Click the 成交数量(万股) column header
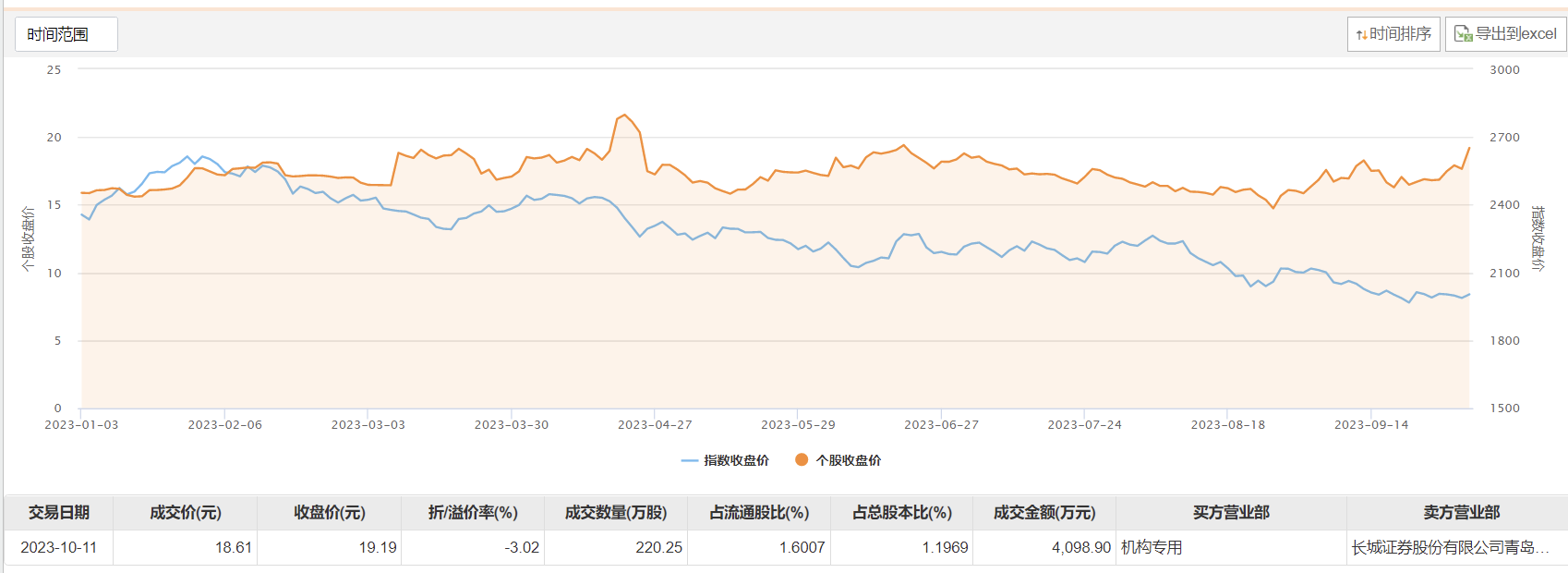Viewport: 1568px width, 573px height. pos(616,513)
